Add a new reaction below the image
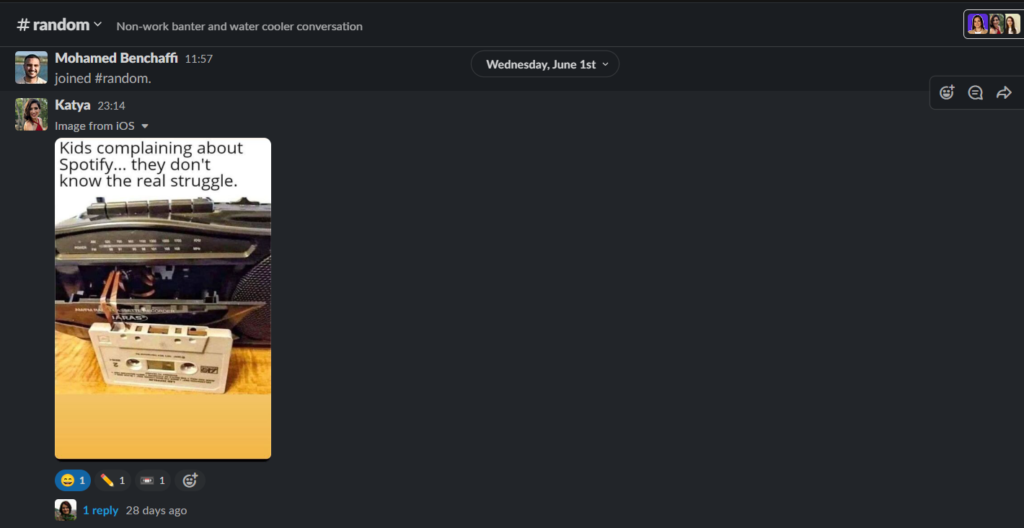The width and height of the screenshot is (1024, 528). coord(190,480)
